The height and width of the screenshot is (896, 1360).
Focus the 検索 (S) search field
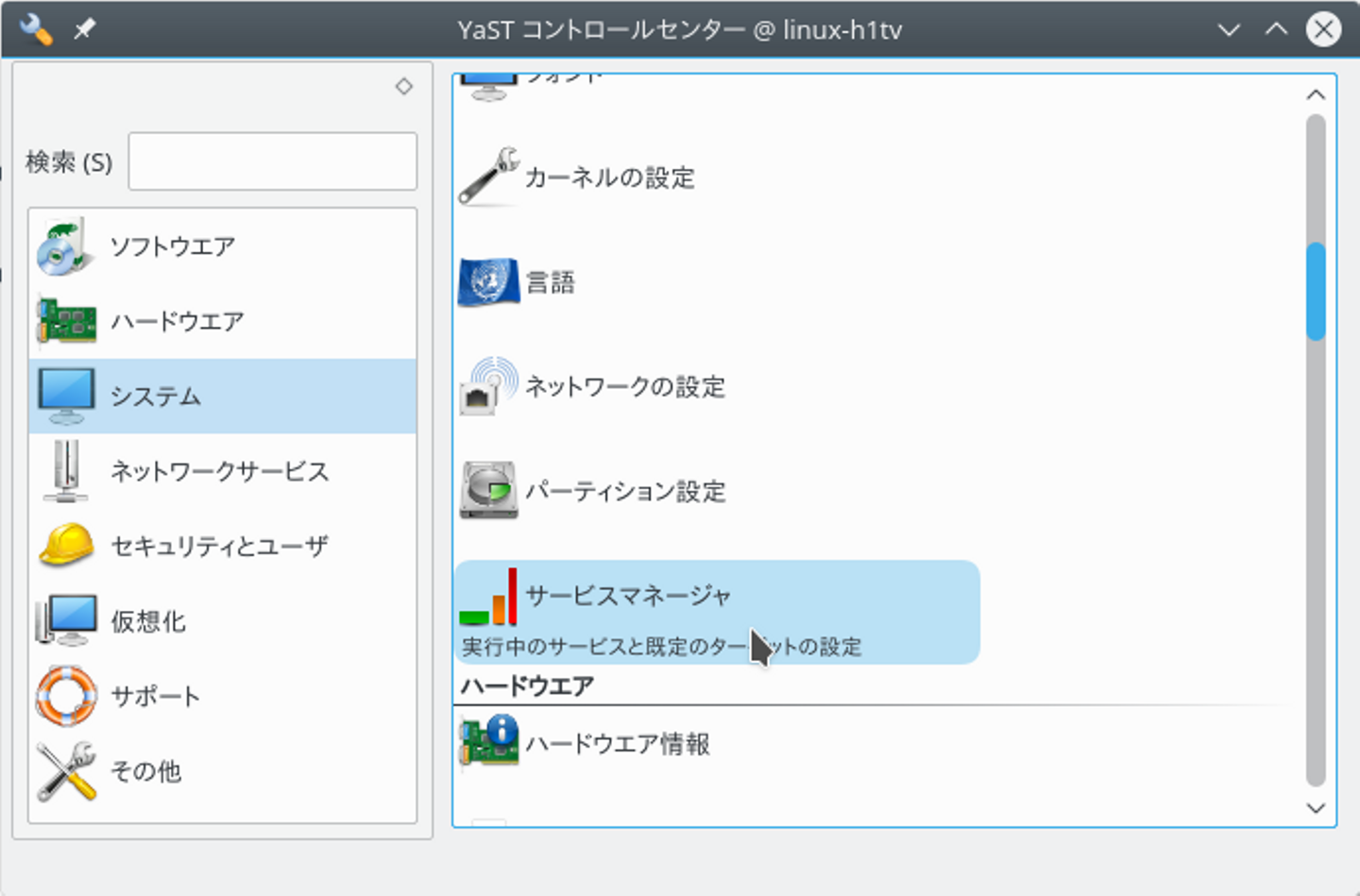click(x=273, y=161)
